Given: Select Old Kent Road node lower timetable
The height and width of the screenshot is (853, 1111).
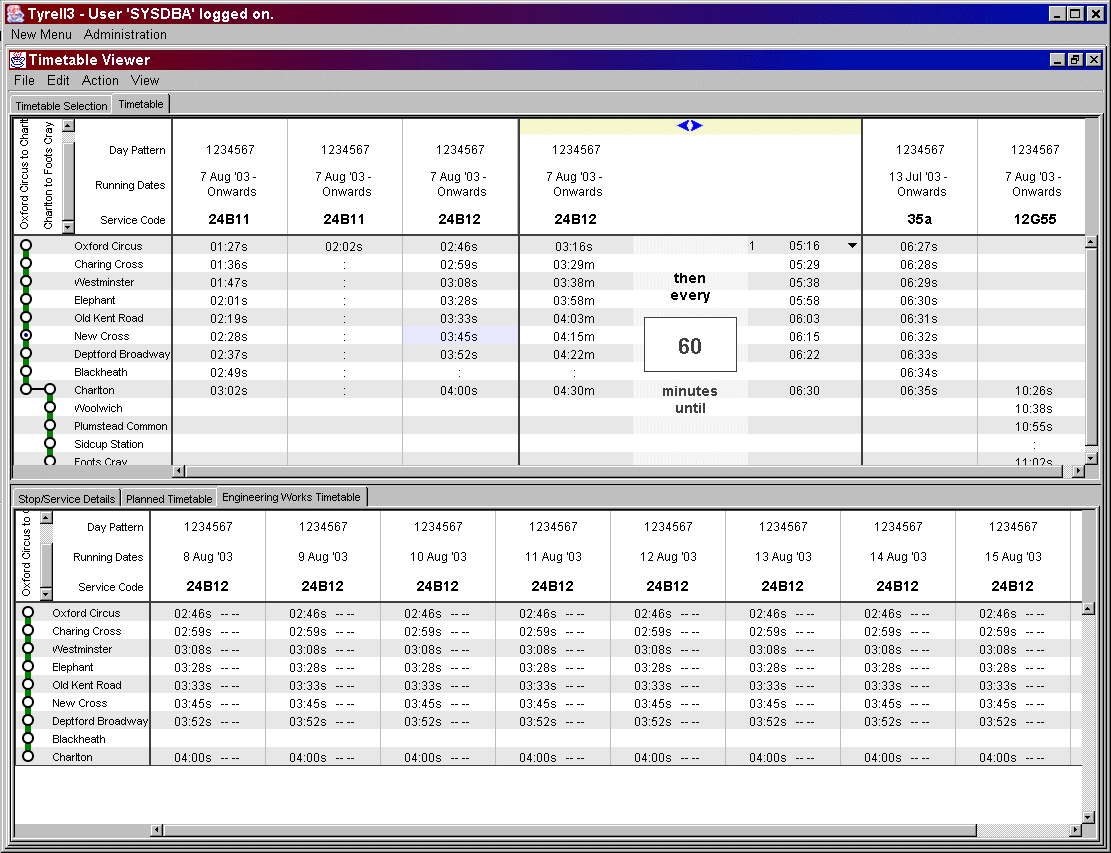Looking at the screenshot, I should pyautogui.click(x=28, y=684).
